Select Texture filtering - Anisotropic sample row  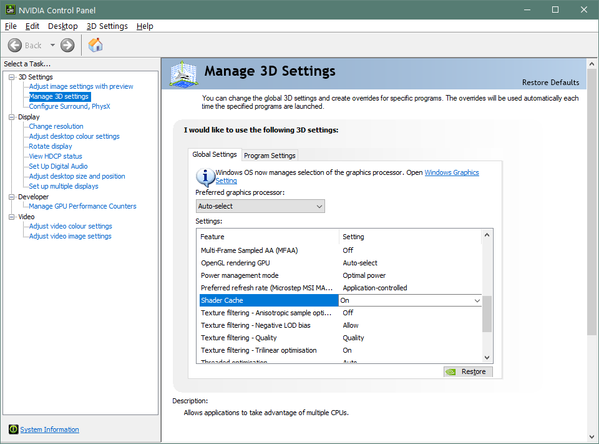point(340,313)
